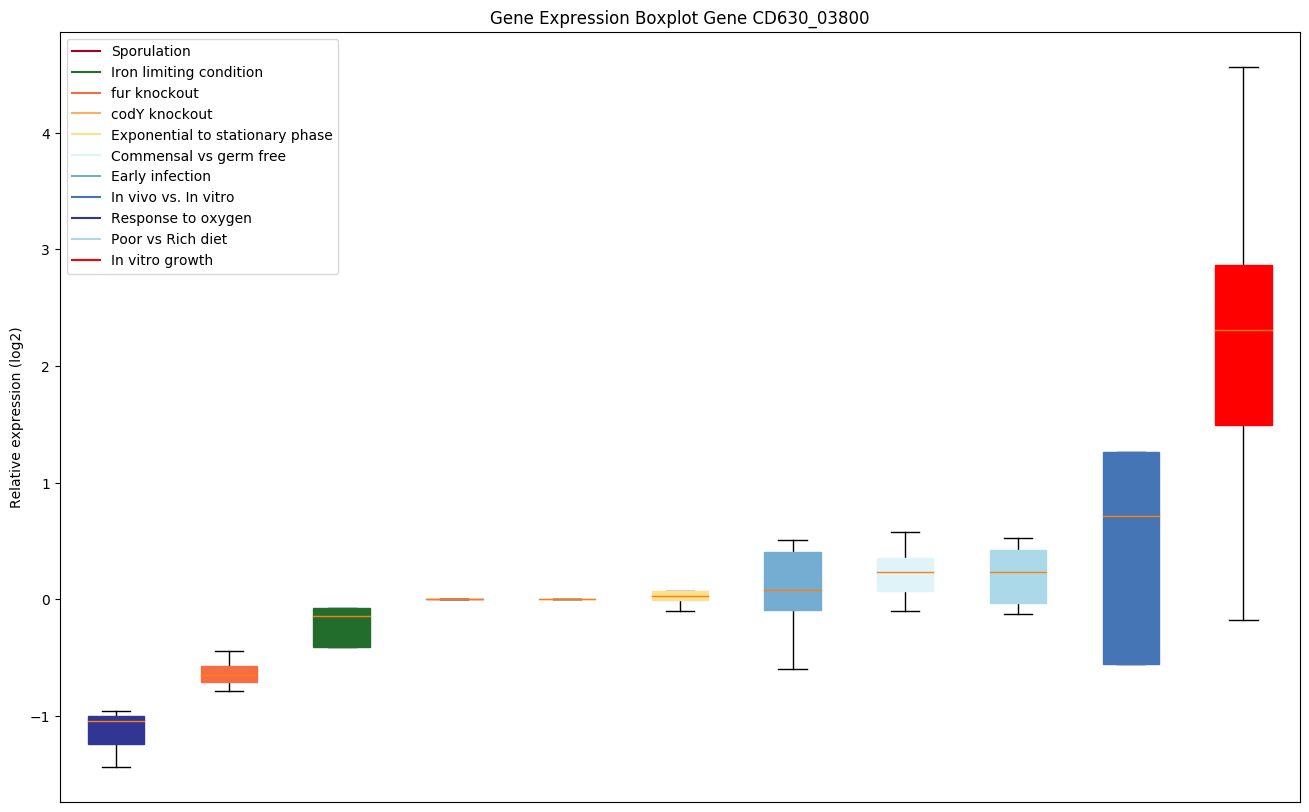
Task: Click the yellow Exponential to stationary box
Action: [680, 596]
